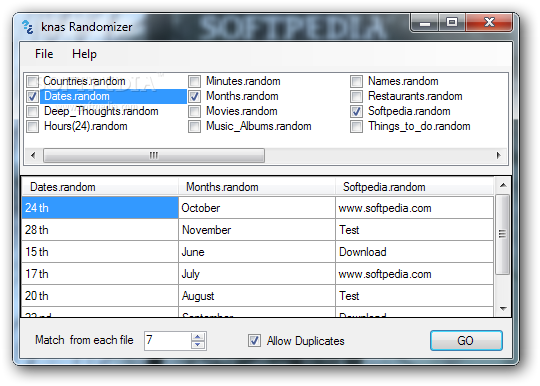Select the 17 th cell
The height and width of the screenshot is (386, 540).
point(100,274)
